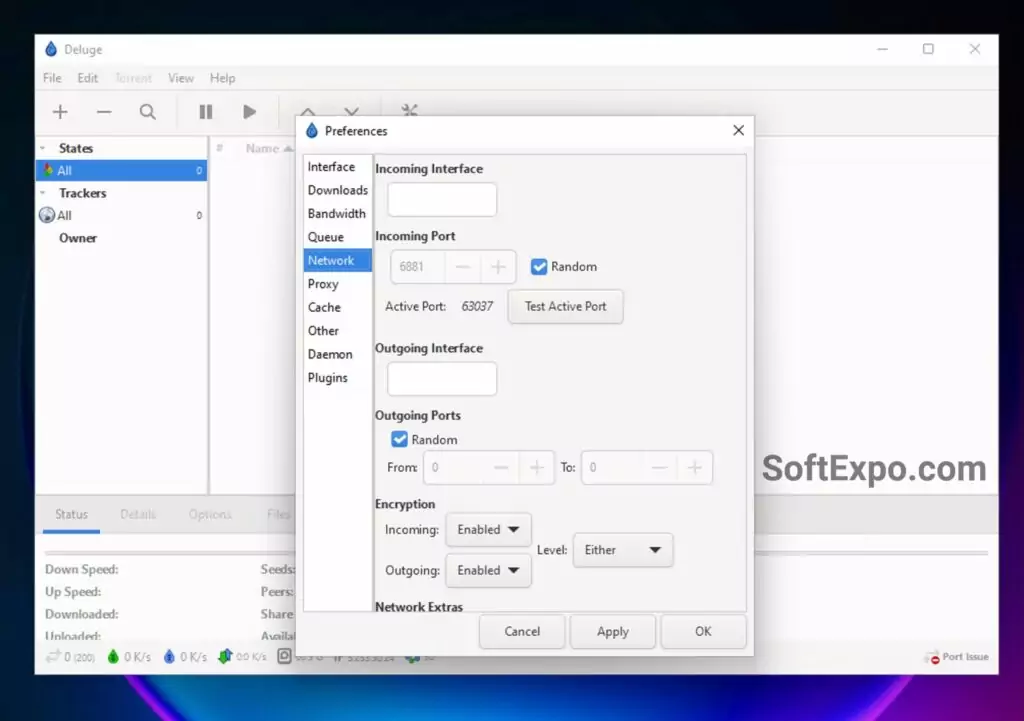This screenshot has height=721, width=1024.
Task: Expand the encryption Level dropdown
Action: pyautogui.click(x=622, y=550)
